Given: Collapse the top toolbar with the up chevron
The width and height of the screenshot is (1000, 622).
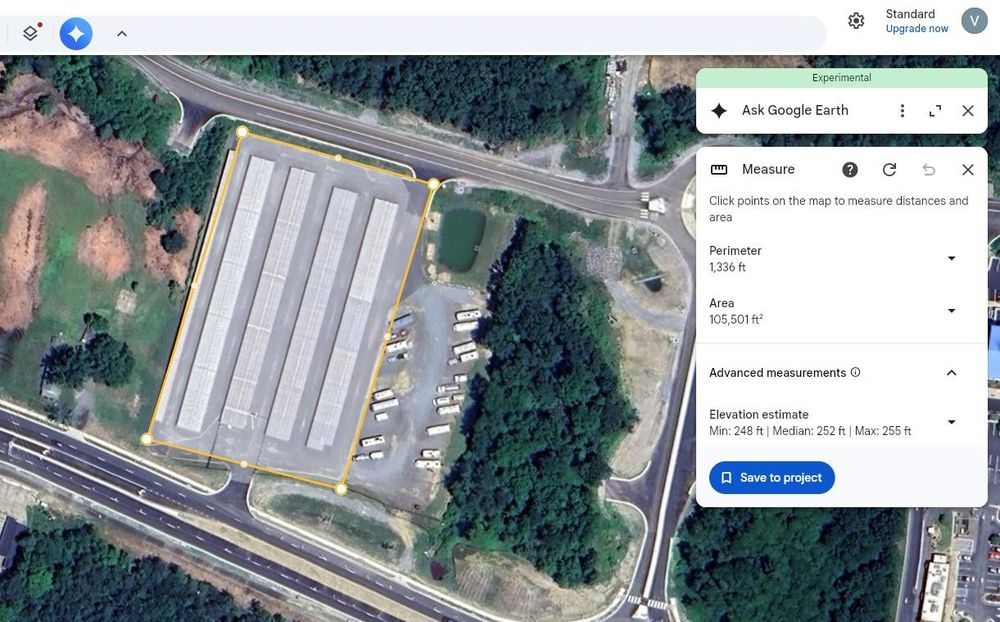Looking at the screenshot, I should pyautogui.click(x=121, y=33).
